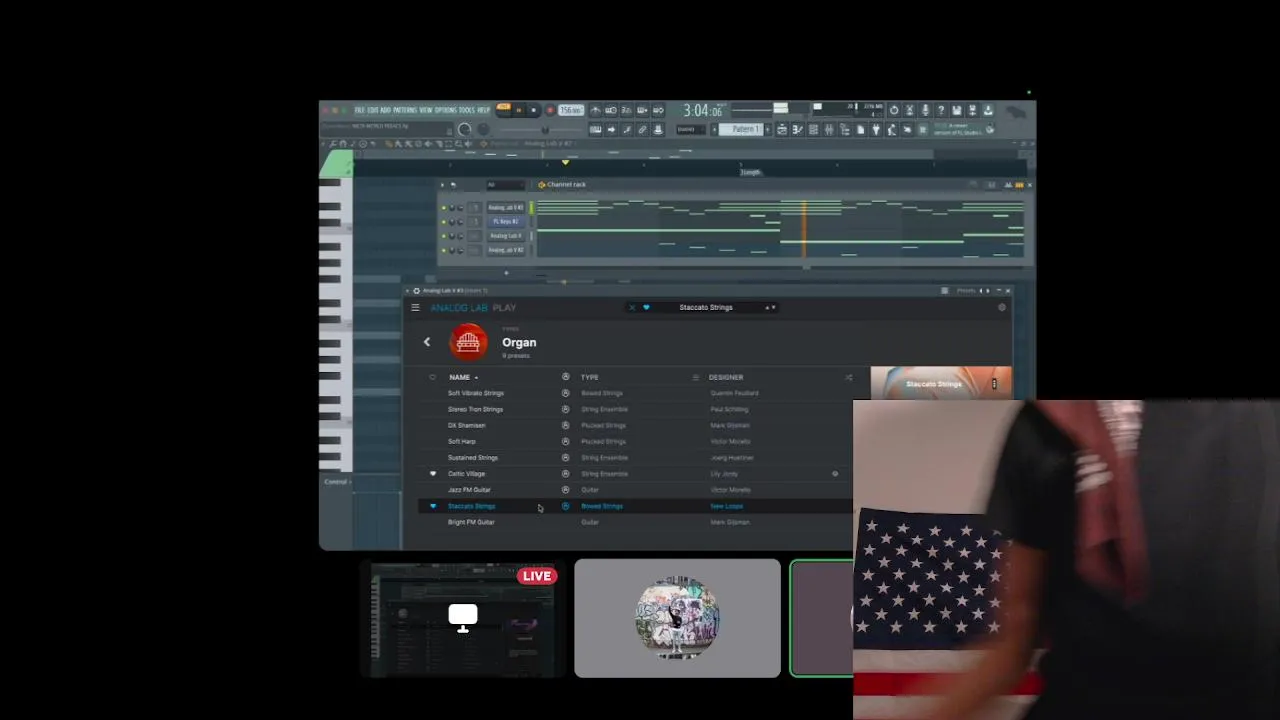The height and width of the screenshot is (720, 1280).
Task: Click the undo history icon in top toolbar
Action: tap(894, 110)
